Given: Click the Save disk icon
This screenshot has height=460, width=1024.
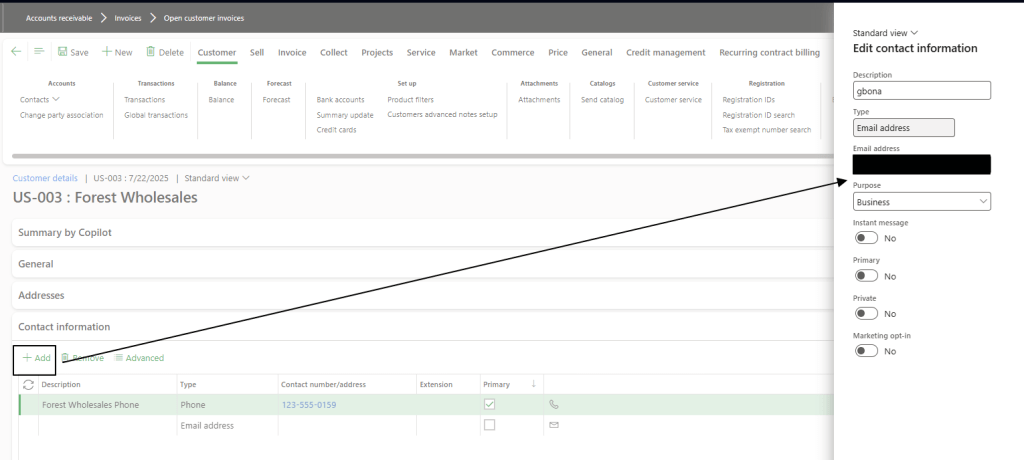Looking at the screenshot, I should click(62, 52).
